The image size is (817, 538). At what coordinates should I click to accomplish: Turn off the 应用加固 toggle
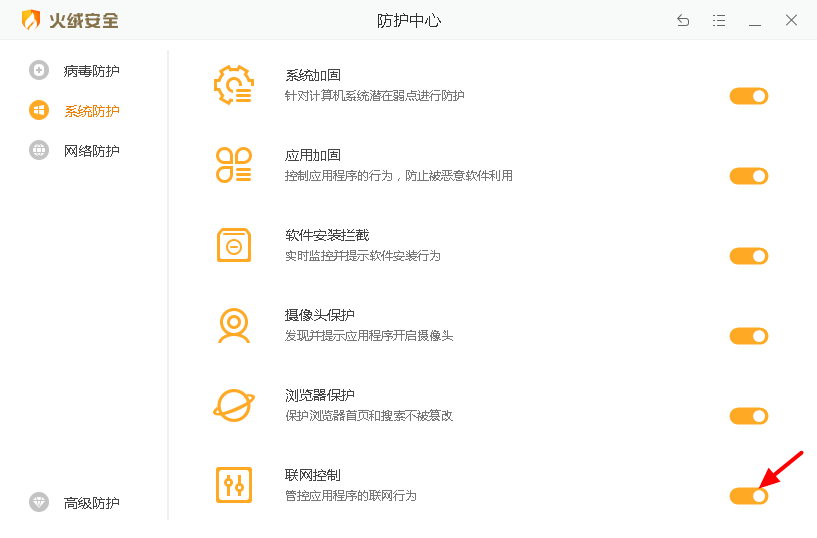(748, 176)
